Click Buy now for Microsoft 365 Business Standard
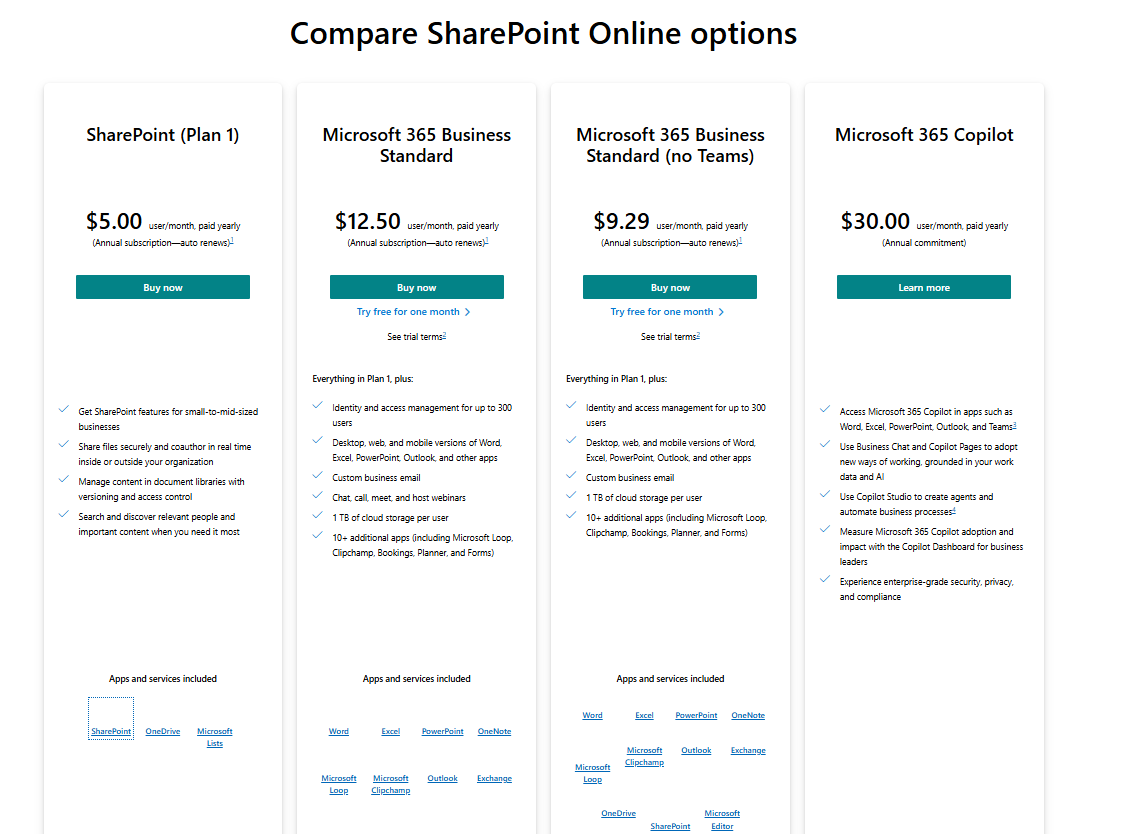 pyautogui.click(x=416, y=287)
